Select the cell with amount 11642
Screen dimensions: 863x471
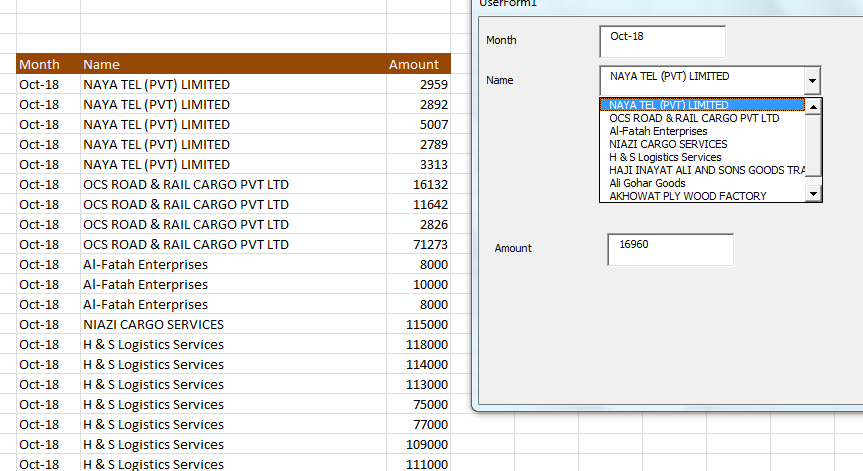pyautogui.click(x=418, y=204)
